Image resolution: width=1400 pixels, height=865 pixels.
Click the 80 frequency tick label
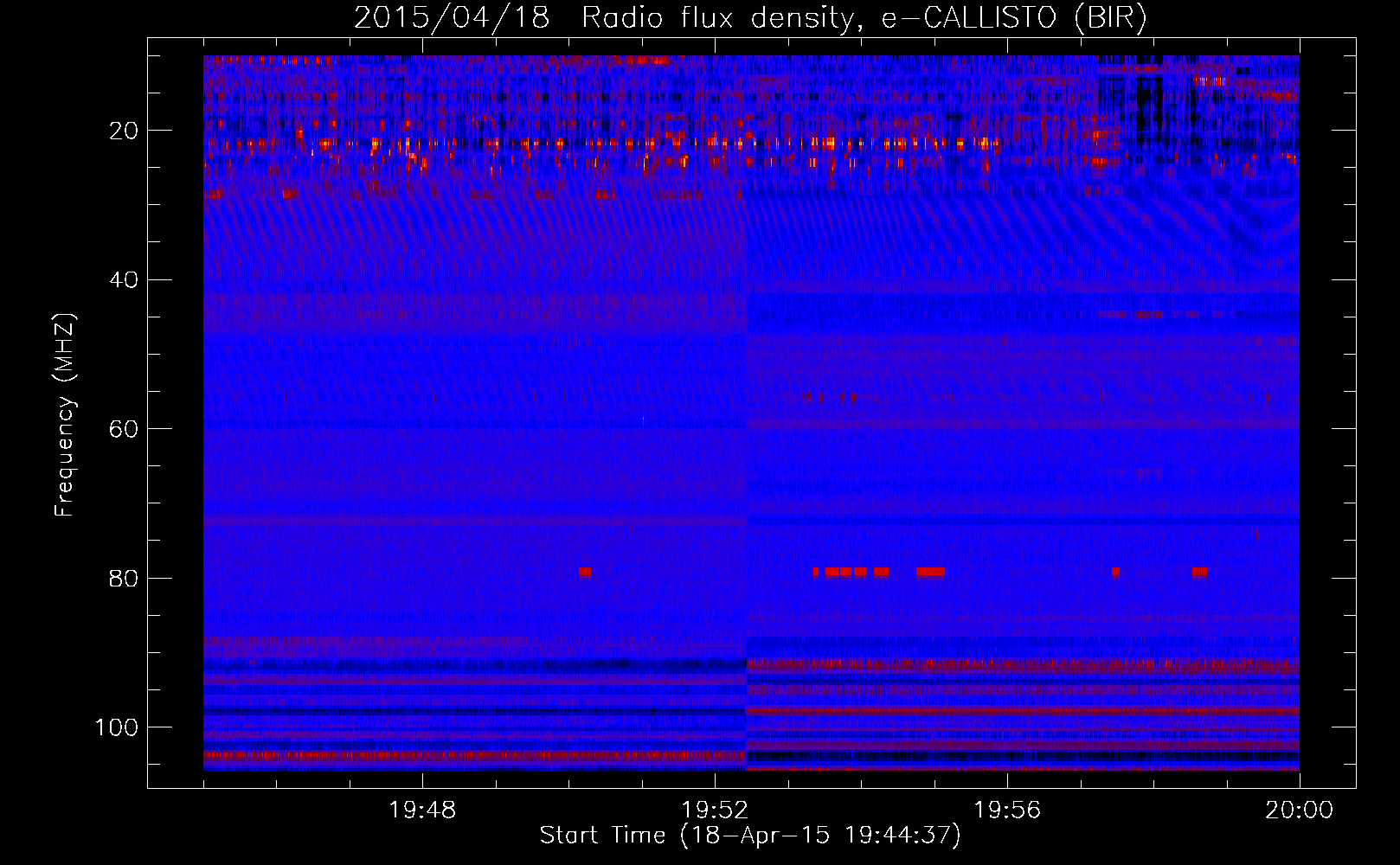124,578
